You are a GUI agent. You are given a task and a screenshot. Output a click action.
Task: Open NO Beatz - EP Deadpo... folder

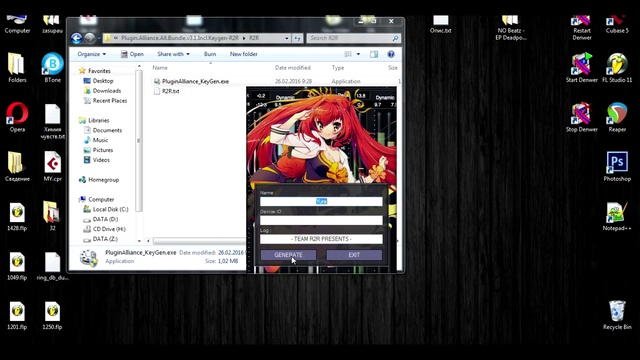[x=510, y=28]
